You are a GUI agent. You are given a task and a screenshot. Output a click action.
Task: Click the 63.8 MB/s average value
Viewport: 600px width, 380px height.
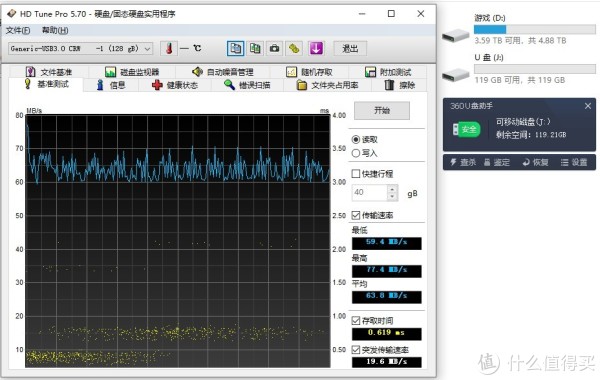click(x=386, y=296)
